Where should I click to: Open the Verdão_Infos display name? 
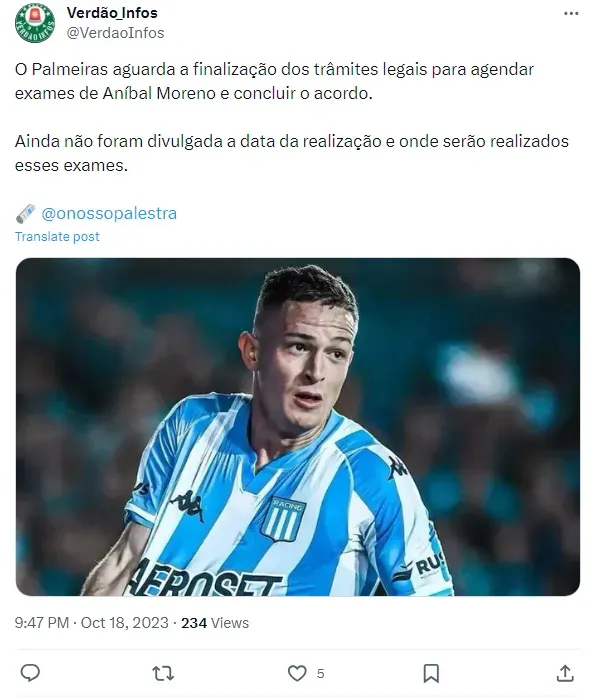(x=112, y=13)
